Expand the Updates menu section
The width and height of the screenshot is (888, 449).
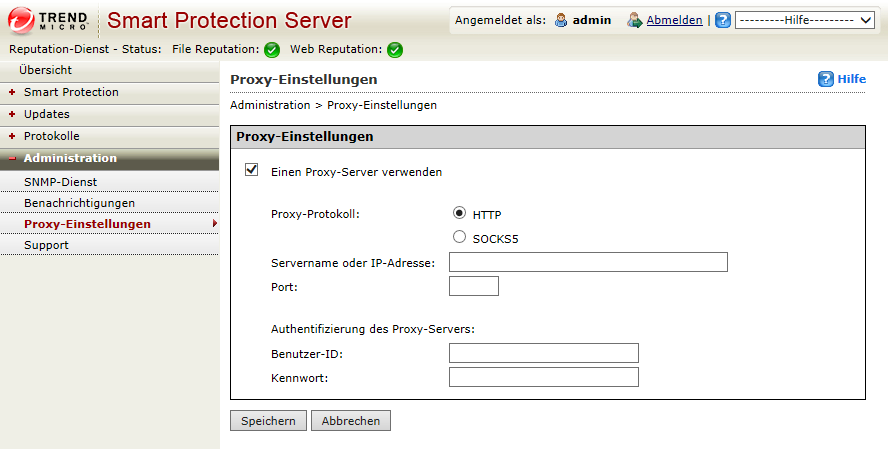point(46,114)
